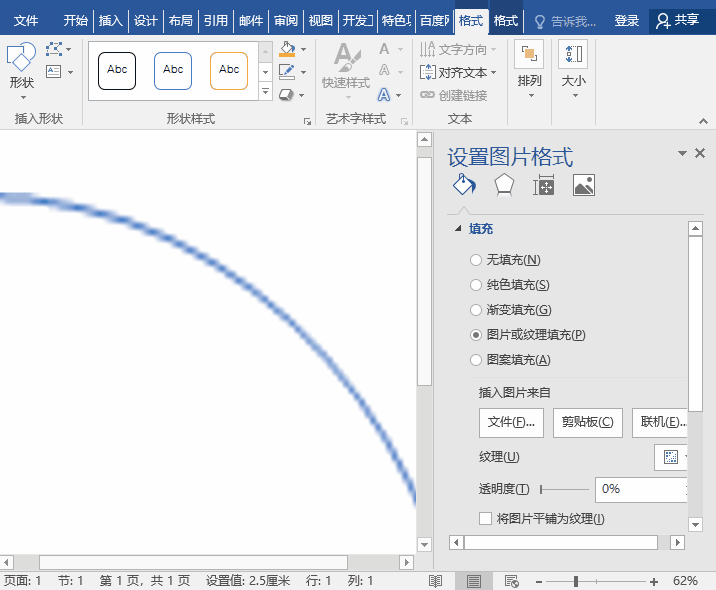Switch to Print Layout view icon
The image size is (716, 590).
tap(474, 581)
